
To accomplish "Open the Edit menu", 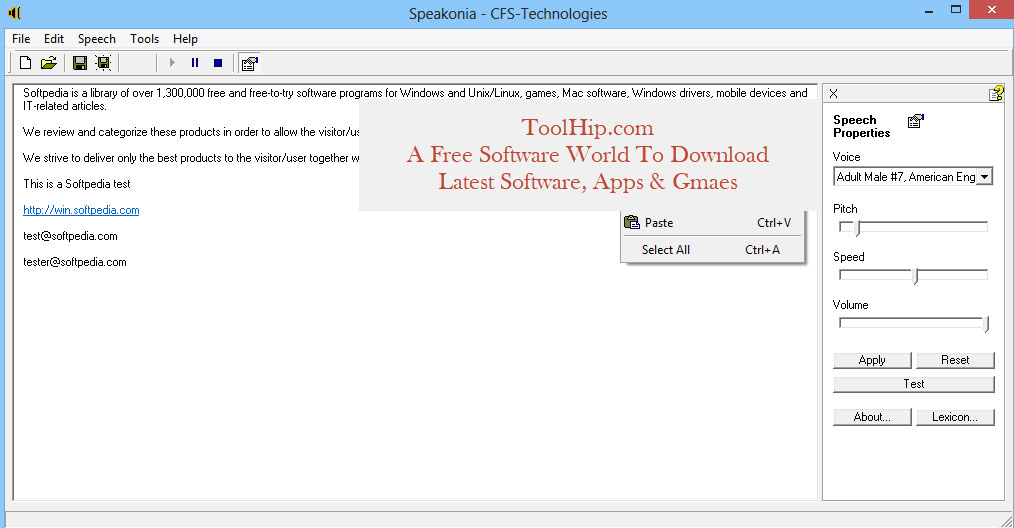I will tap(54, 39).
